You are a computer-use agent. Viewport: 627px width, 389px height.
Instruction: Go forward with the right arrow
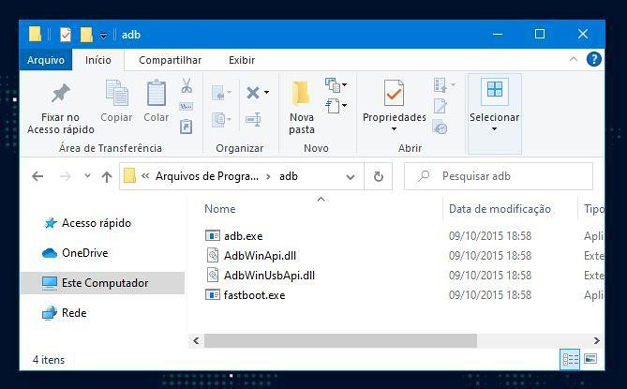pyautogui.click(x=66, y=176)
